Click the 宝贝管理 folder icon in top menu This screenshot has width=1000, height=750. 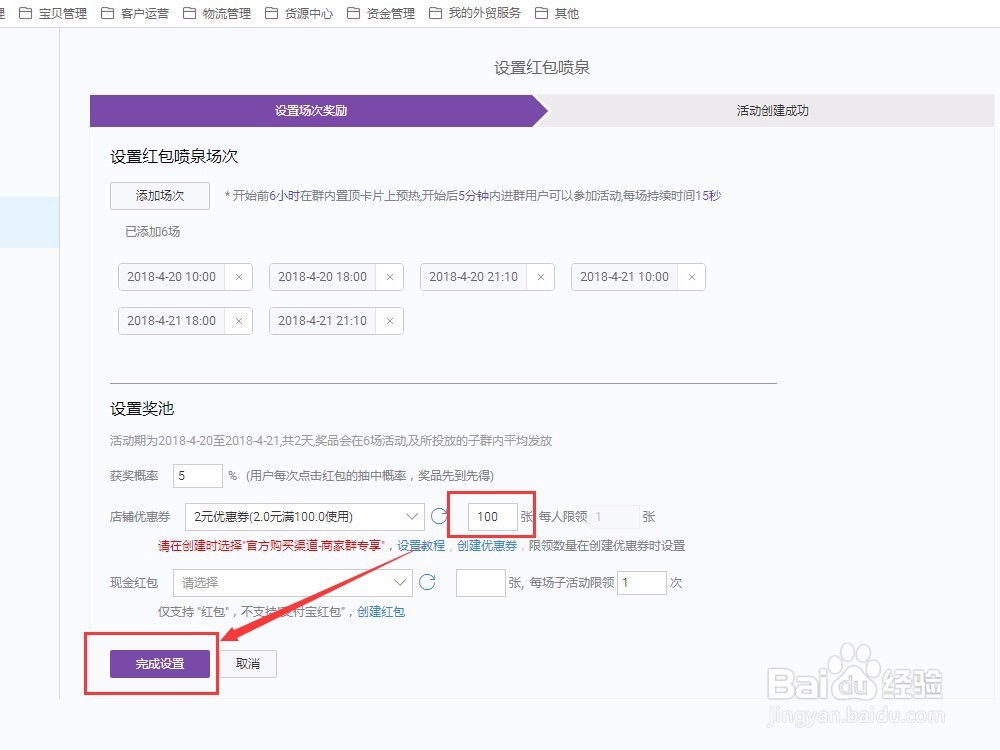(x=26, y=14)
